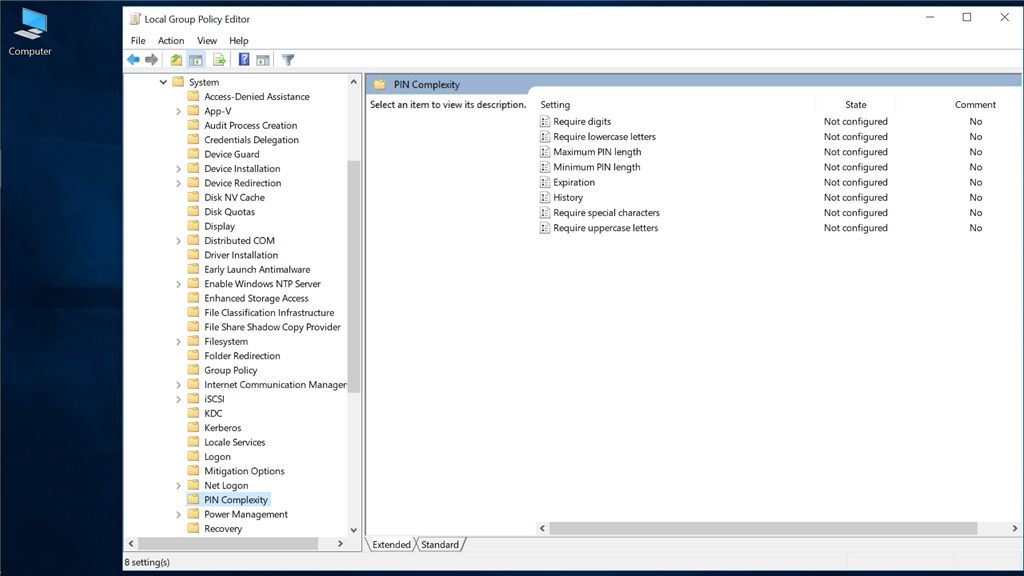Open the View menu
The height and width of the screenshot is (576, 1024).
click(x=207, y=40)
